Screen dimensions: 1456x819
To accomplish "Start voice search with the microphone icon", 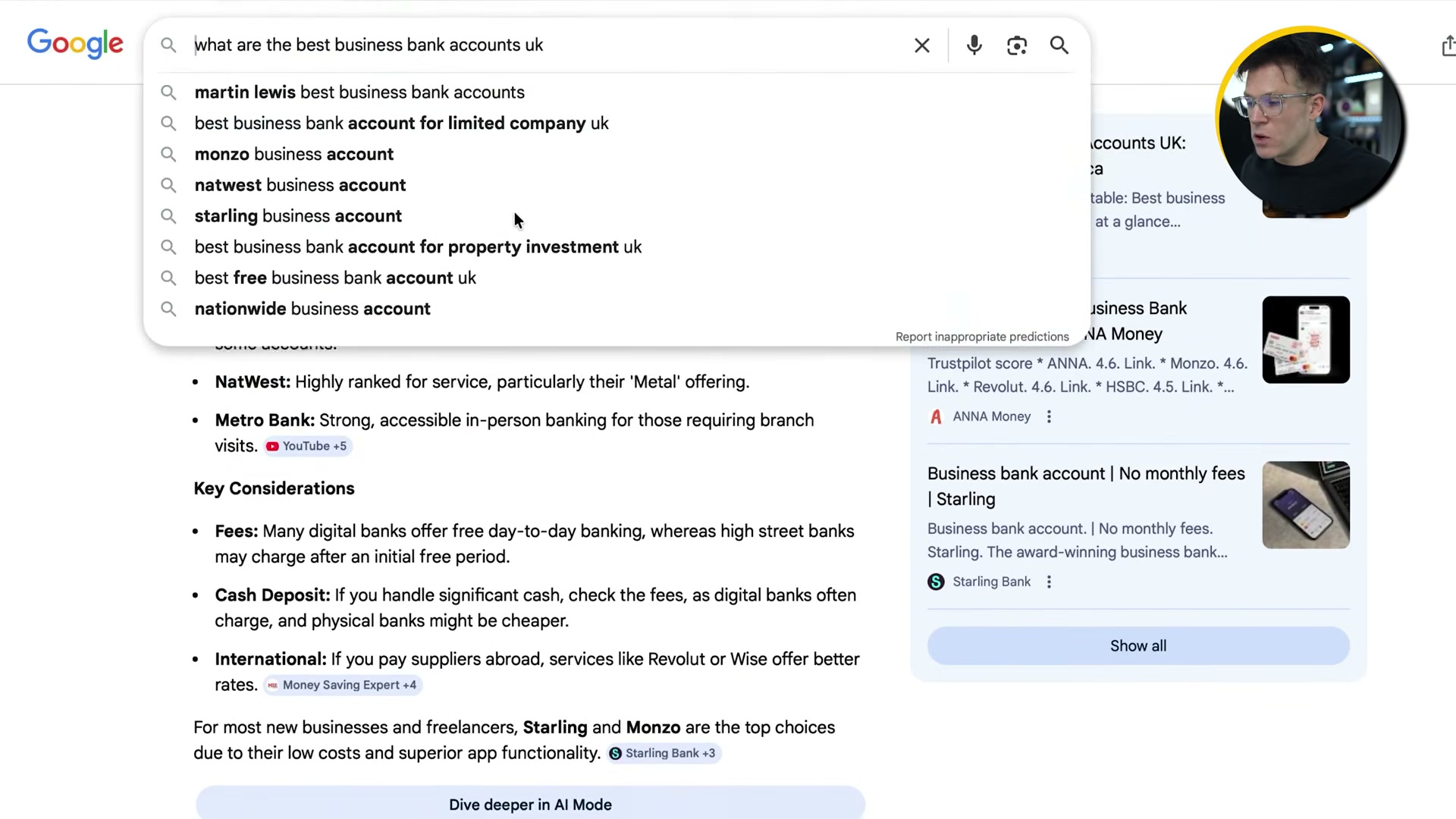I will coord(974,45).
